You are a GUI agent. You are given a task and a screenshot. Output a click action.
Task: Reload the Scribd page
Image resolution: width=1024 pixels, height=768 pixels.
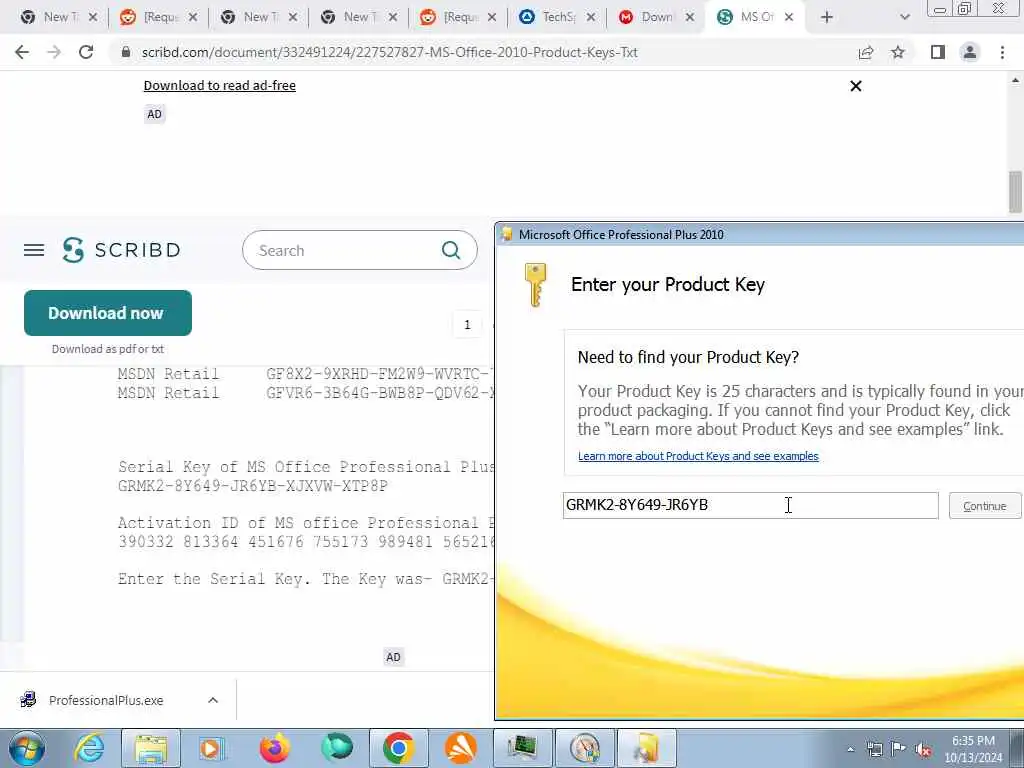86,52
